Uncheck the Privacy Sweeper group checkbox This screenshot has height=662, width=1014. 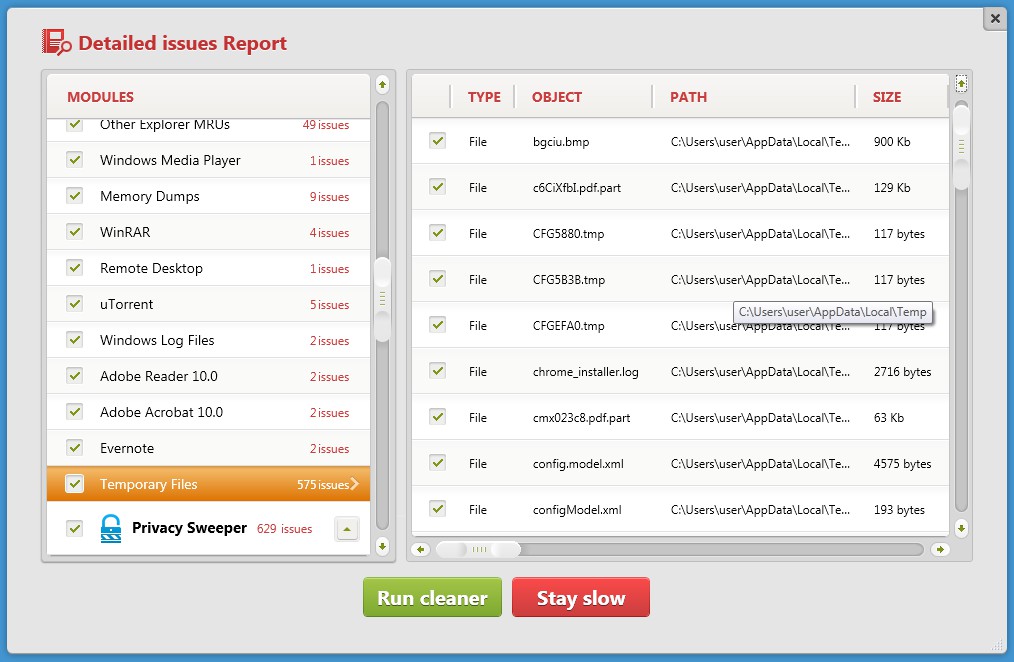[75, 528]
